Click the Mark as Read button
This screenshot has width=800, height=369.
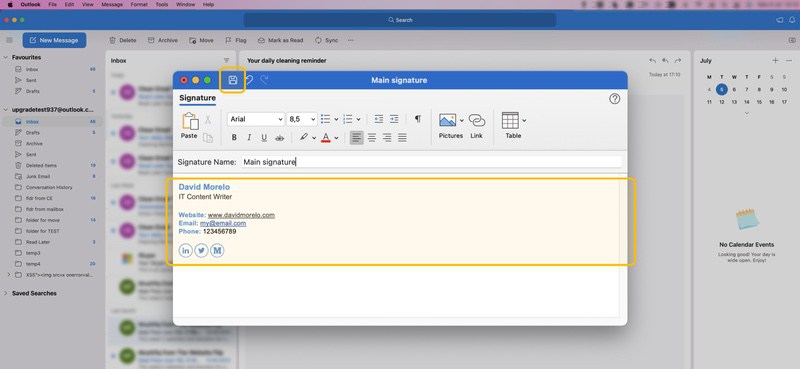(x=281, y=40)
